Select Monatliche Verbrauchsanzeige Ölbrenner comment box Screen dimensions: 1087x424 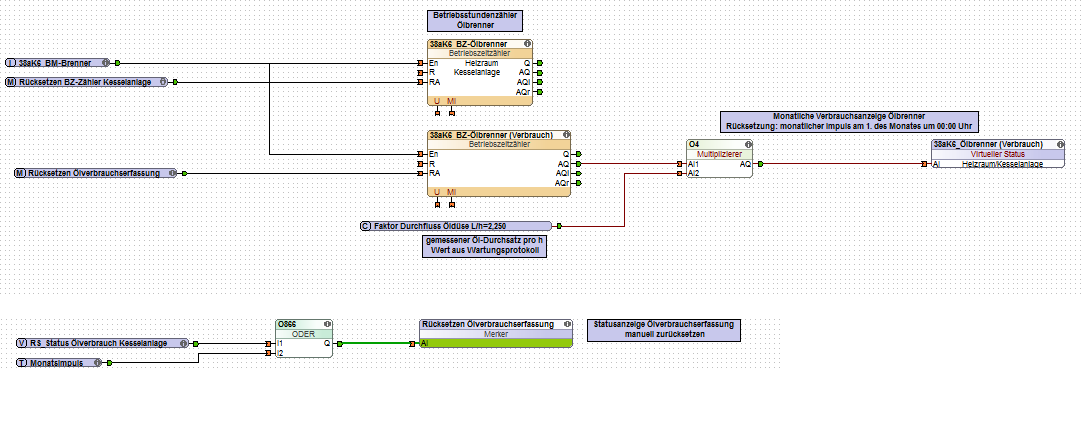coord(849,121)
